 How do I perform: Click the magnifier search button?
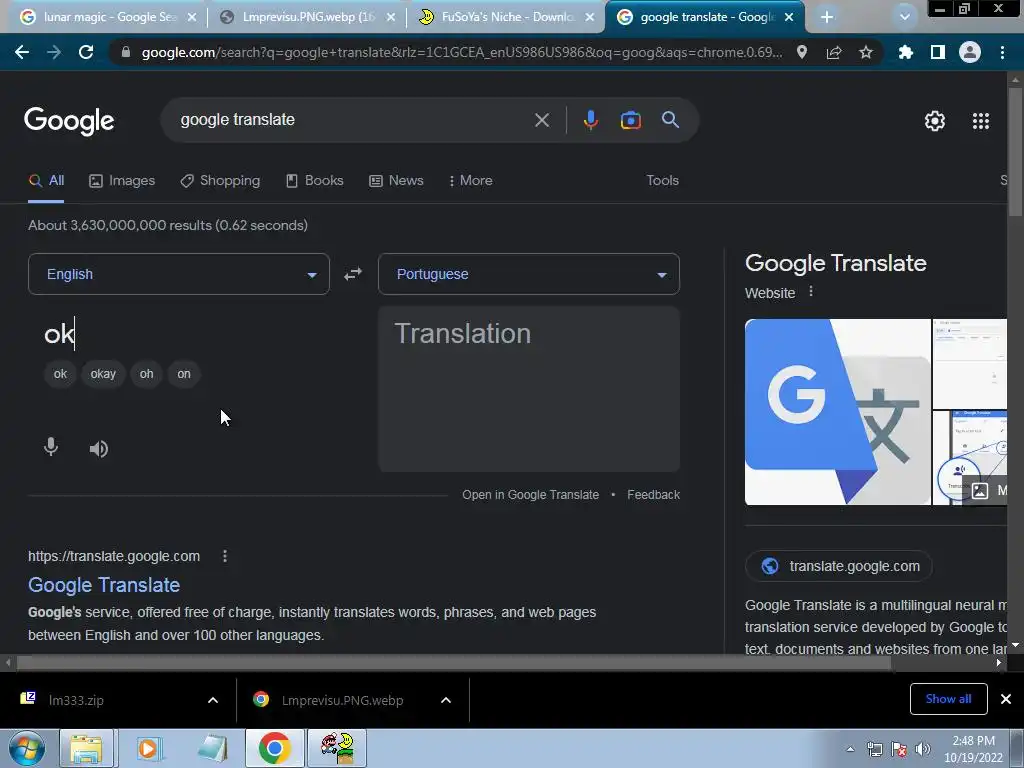point(671,120)
